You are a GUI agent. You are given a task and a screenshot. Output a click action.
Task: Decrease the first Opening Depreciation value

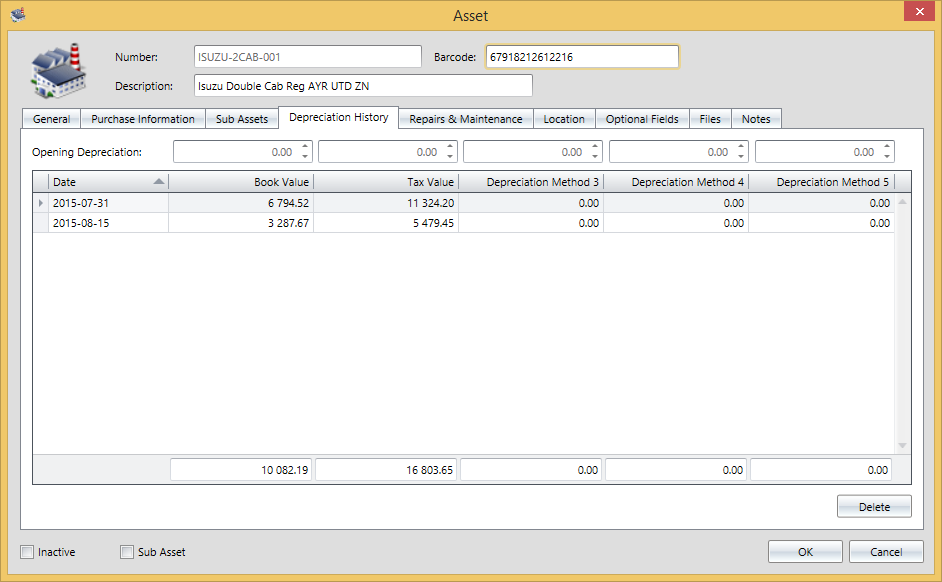click(x=305, y=156)
